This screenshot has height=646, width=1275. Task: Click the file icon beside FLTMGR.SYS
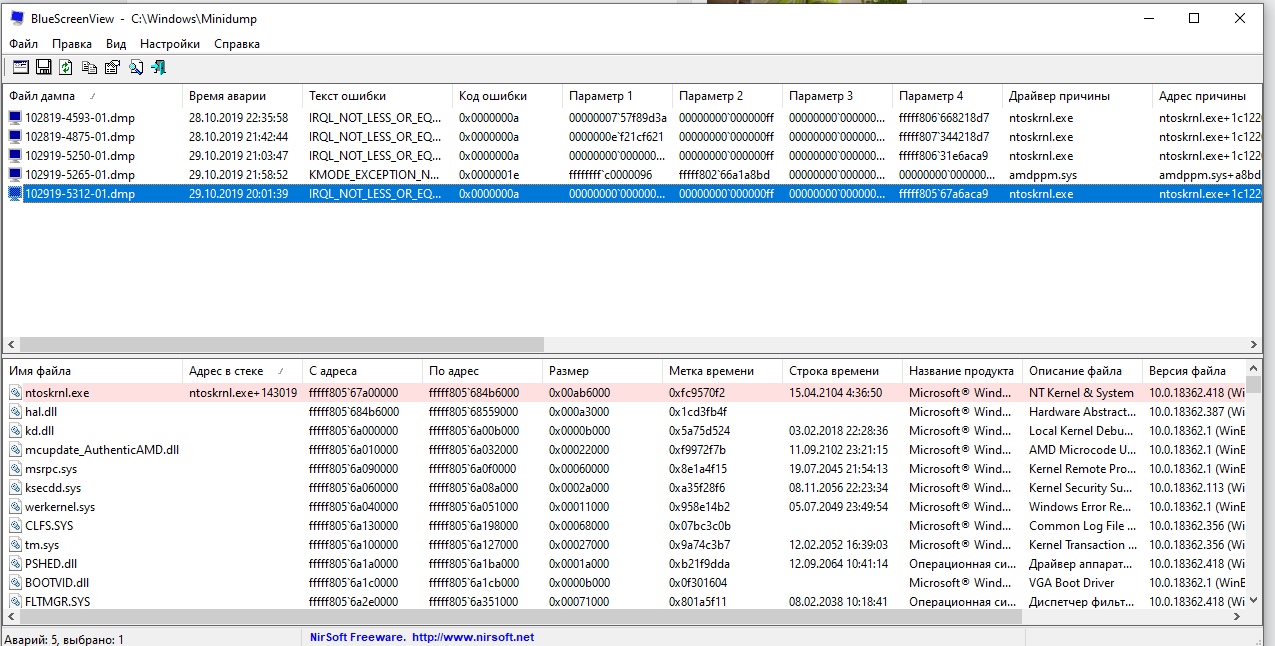click(15, 602)
